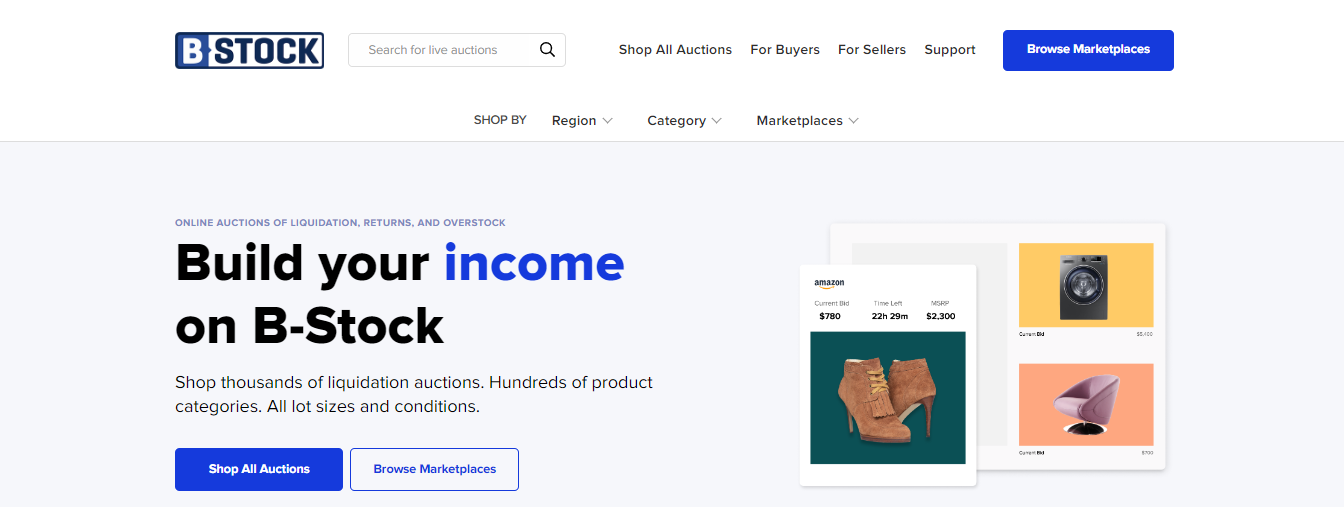Viewport: 1344px width, 507px height.
Task: Click the B-Stock logo
Action: [249, 50]
